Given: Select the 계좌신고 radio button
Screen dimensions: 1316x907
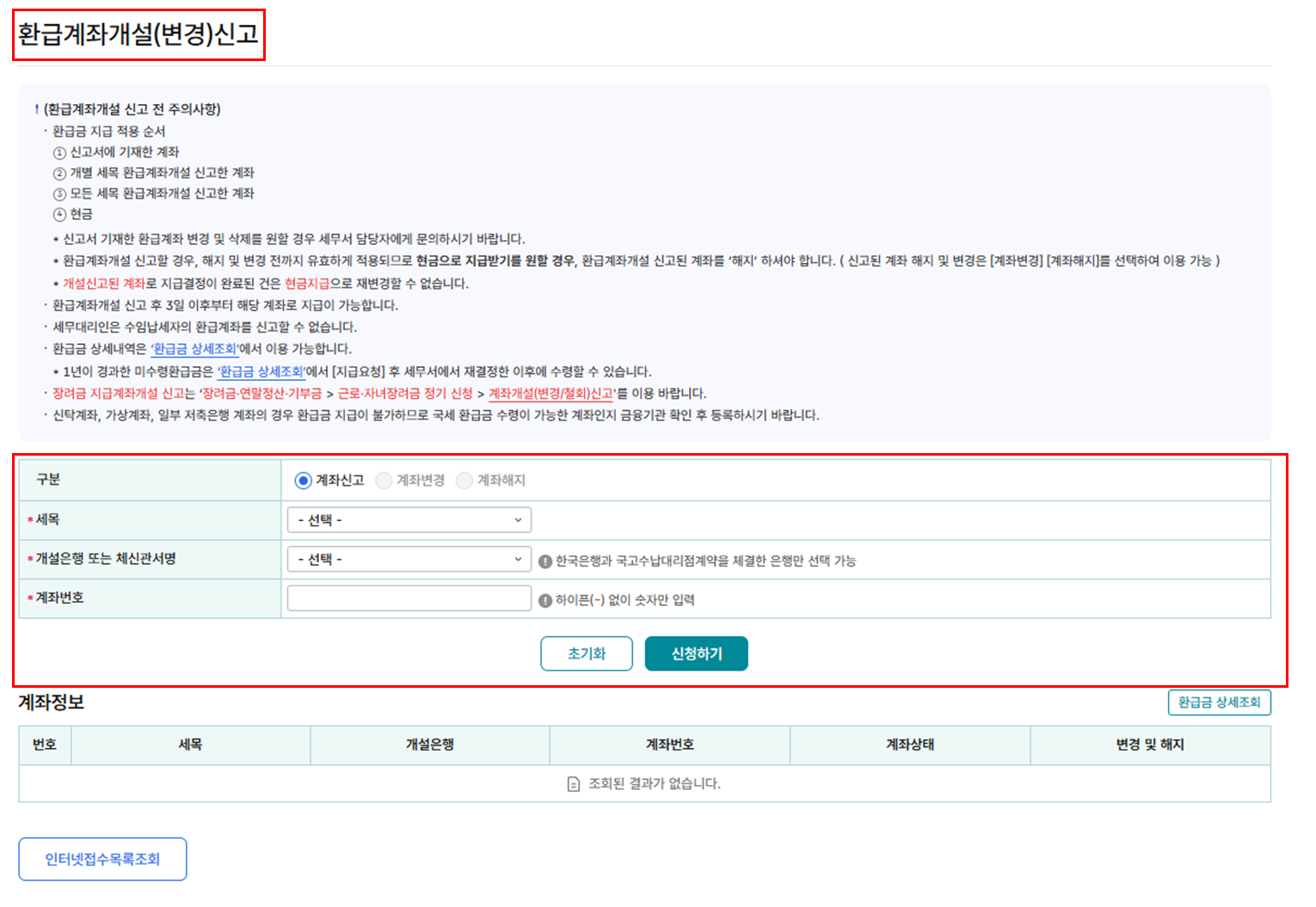Looking at the screenshot, I should 303,481.
